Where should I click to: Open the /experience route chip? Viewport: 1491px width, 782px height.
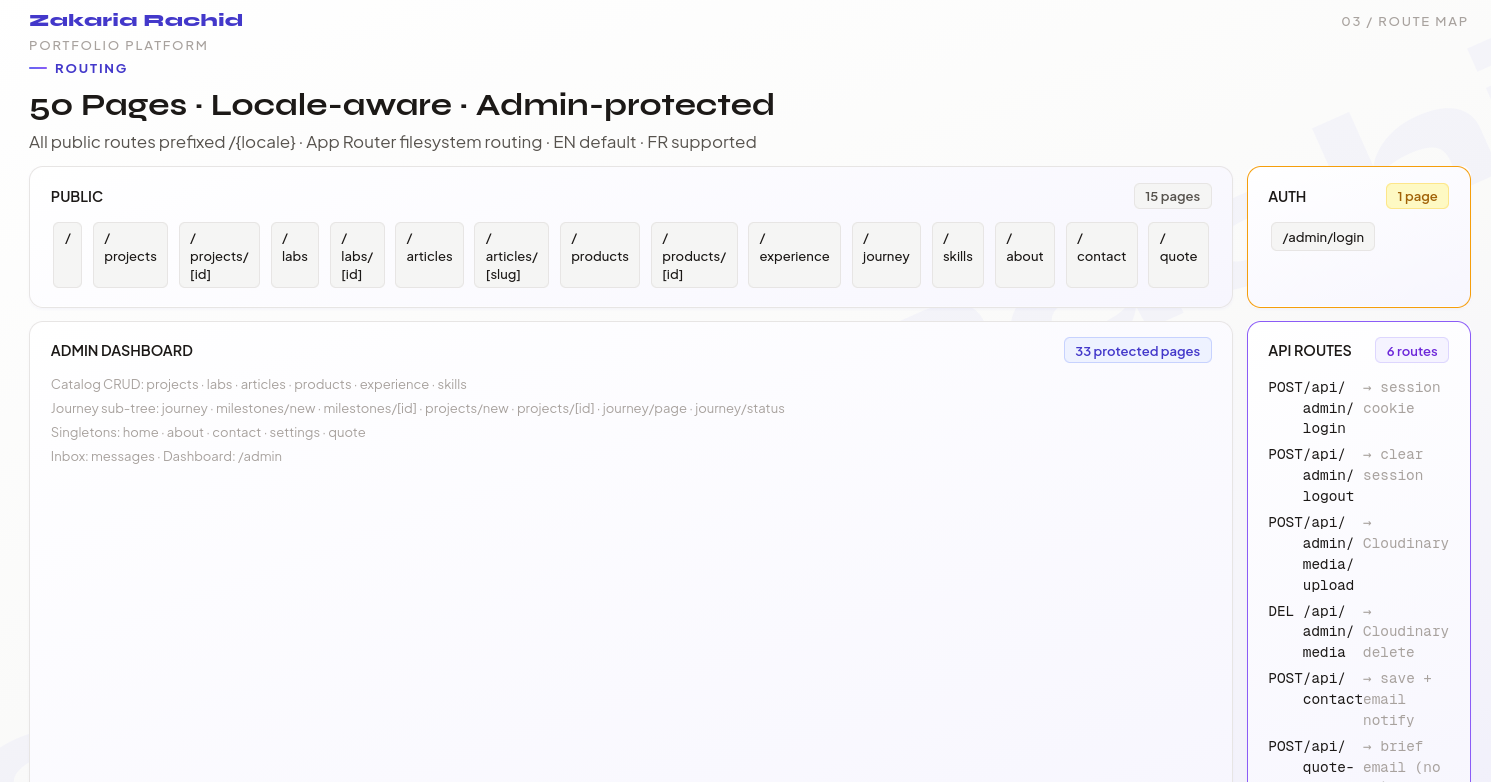coord(794,255)
